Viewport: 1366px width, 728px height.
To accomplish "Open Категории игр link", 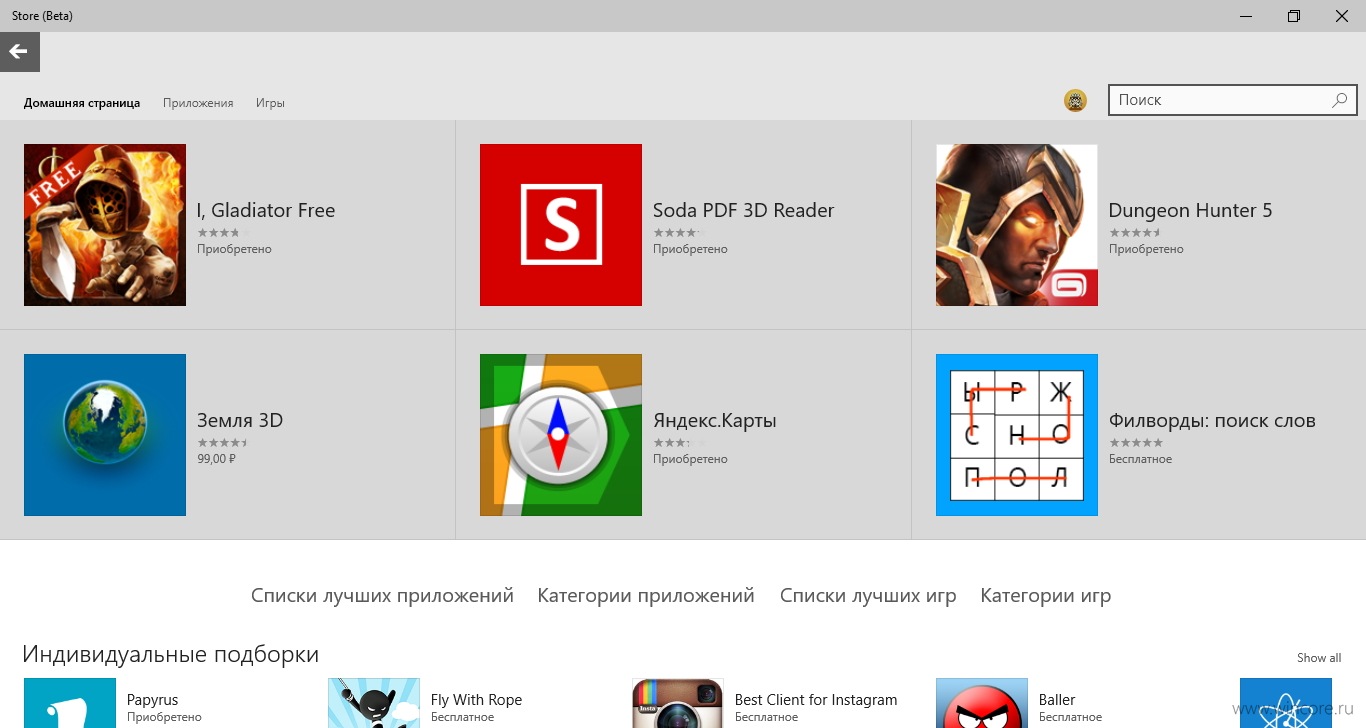I will coord(1046,596).
